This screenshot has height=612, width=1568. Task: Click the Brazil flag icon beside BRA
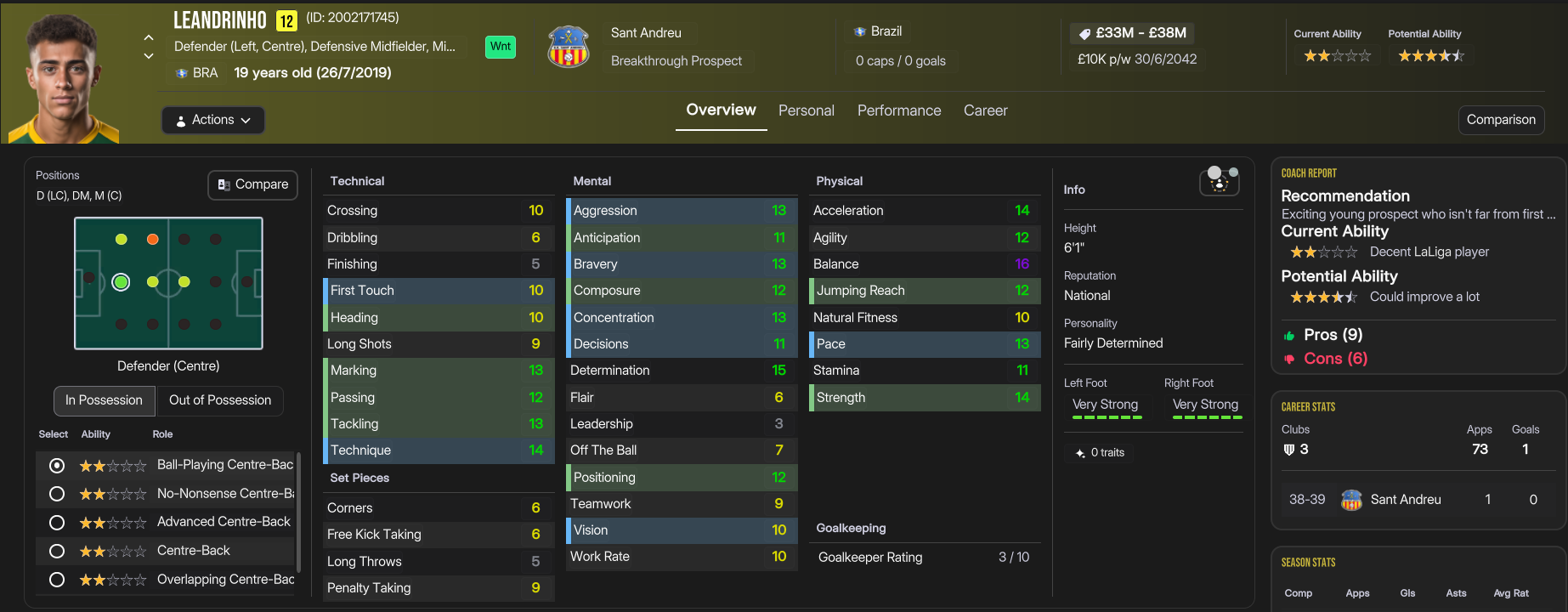coord(182,73)
